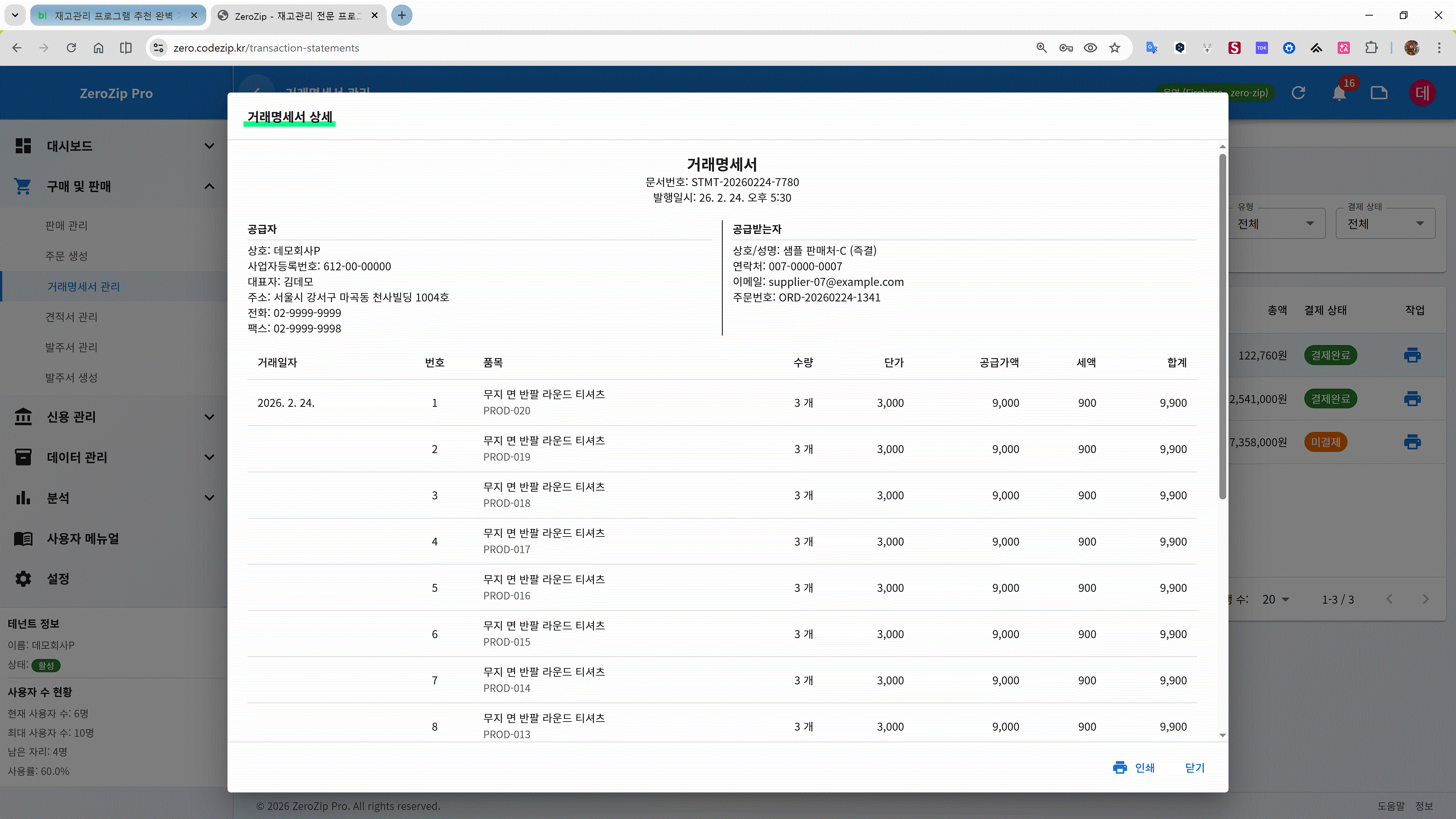Collapse the 구매 및 판매 section

pos(209,186)
